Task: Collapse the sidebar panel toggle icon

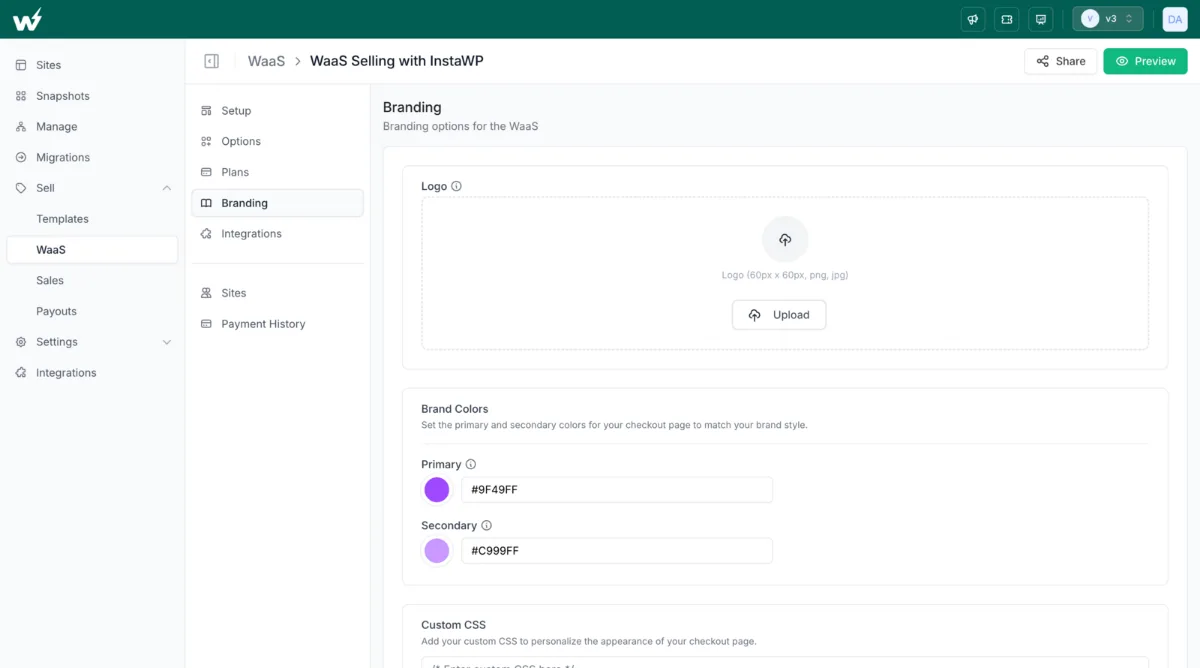Action: [211, 61]
